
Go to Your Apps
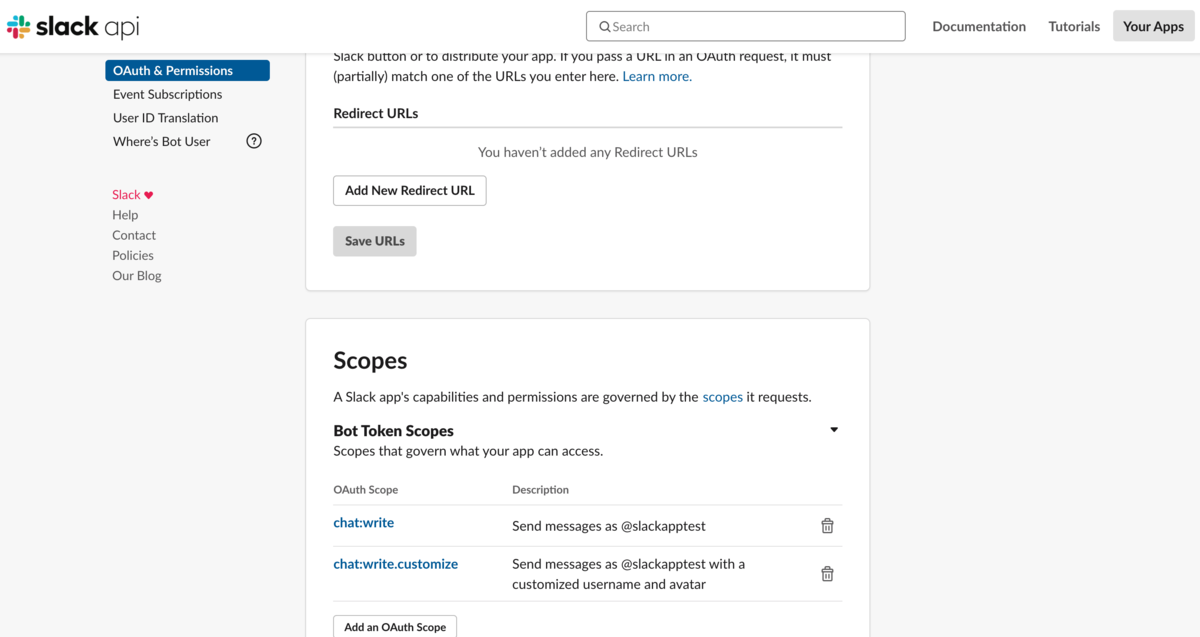click(x=1153, y=26)
